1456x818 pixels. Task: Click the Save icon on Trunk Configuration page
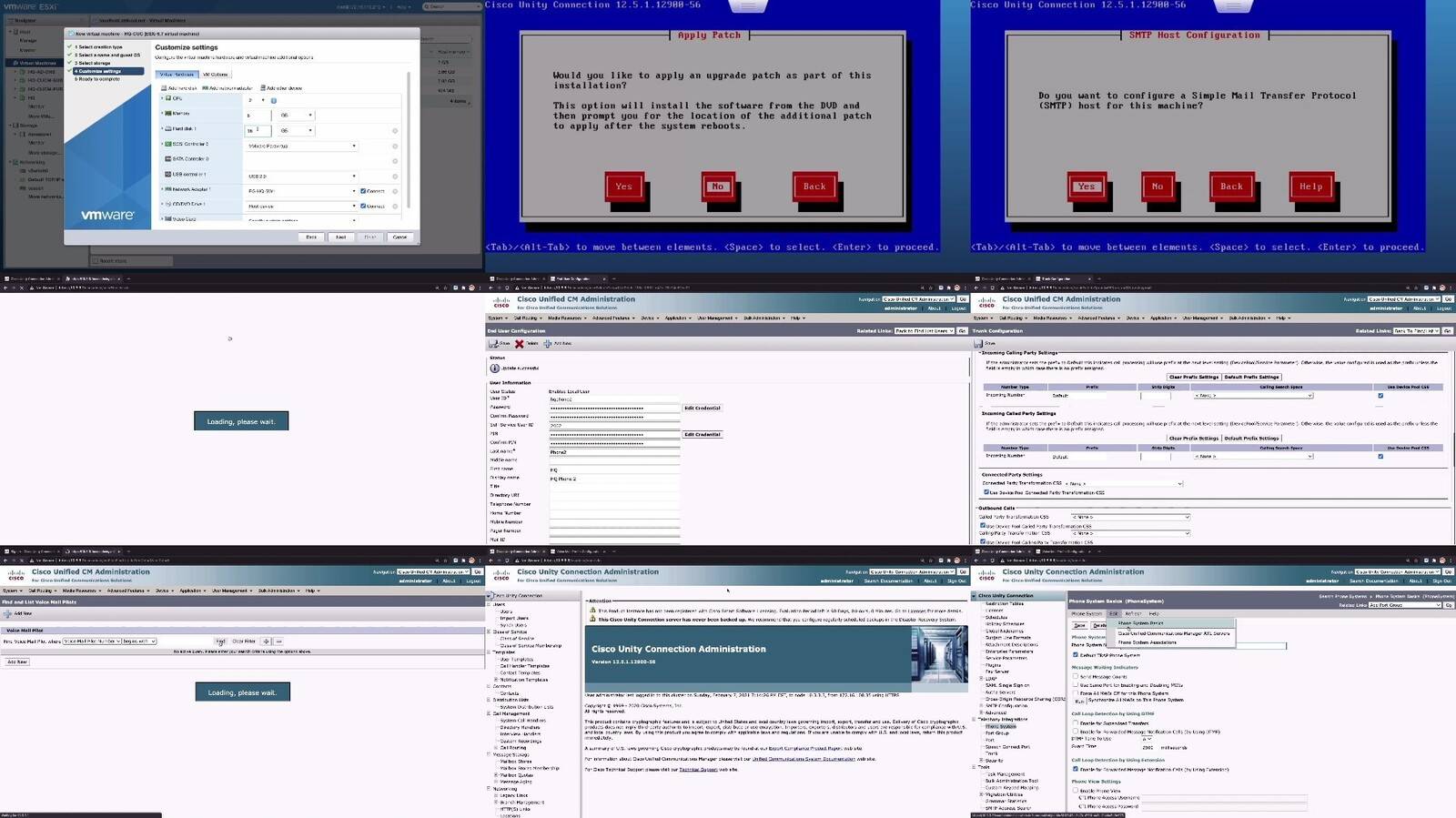click(x=979, y=344)
